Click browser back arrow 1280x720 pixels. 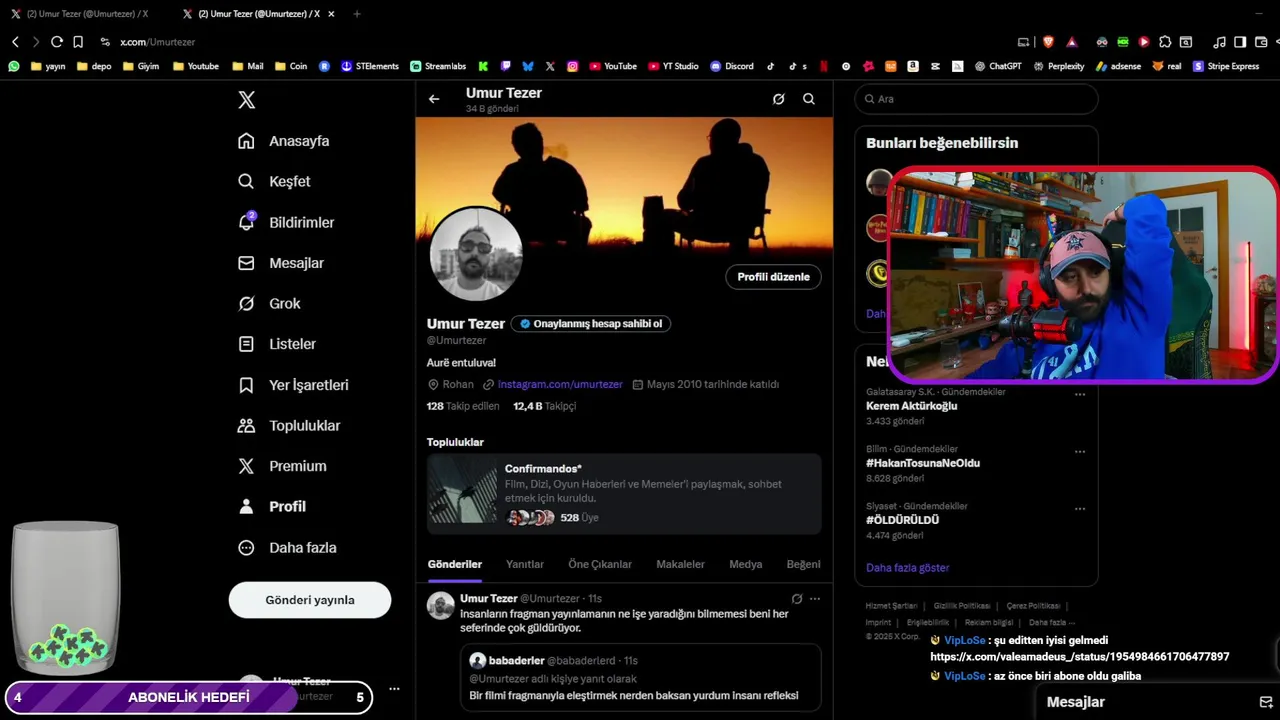click(15, 42)
